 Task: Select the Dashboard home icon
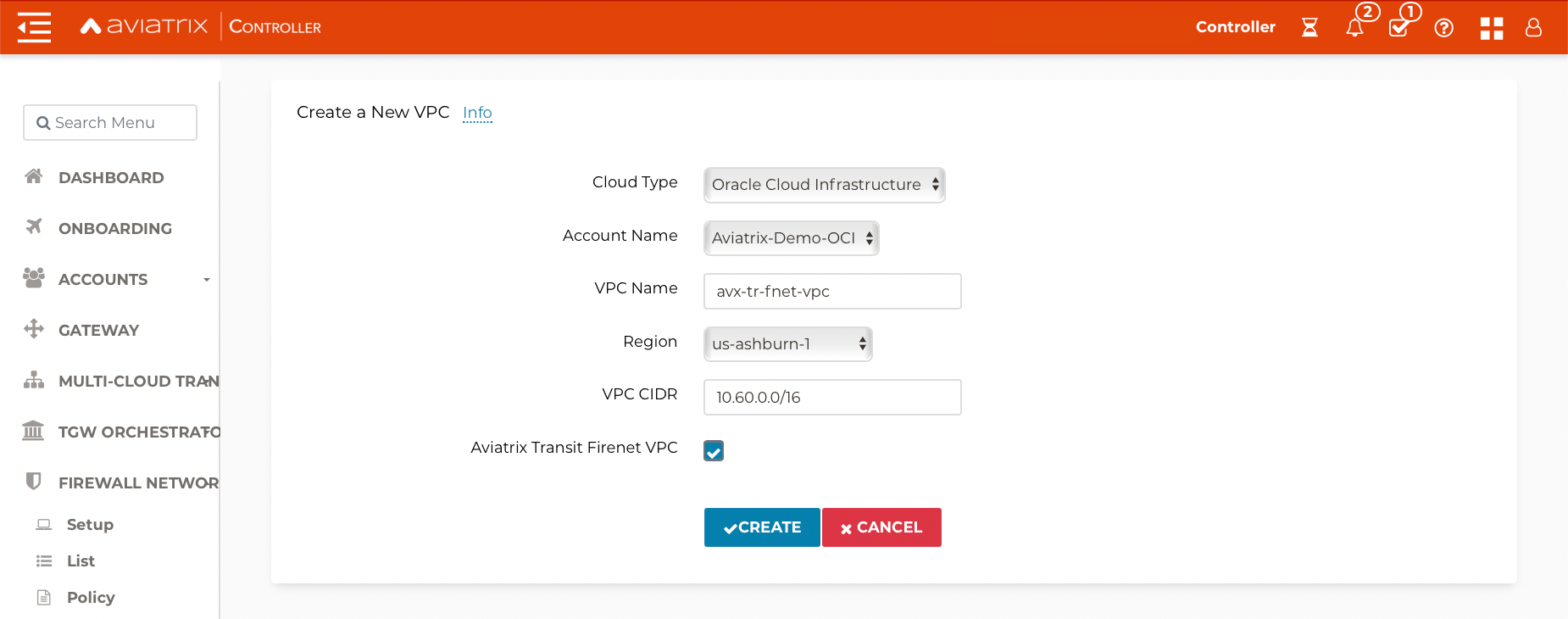33,176
